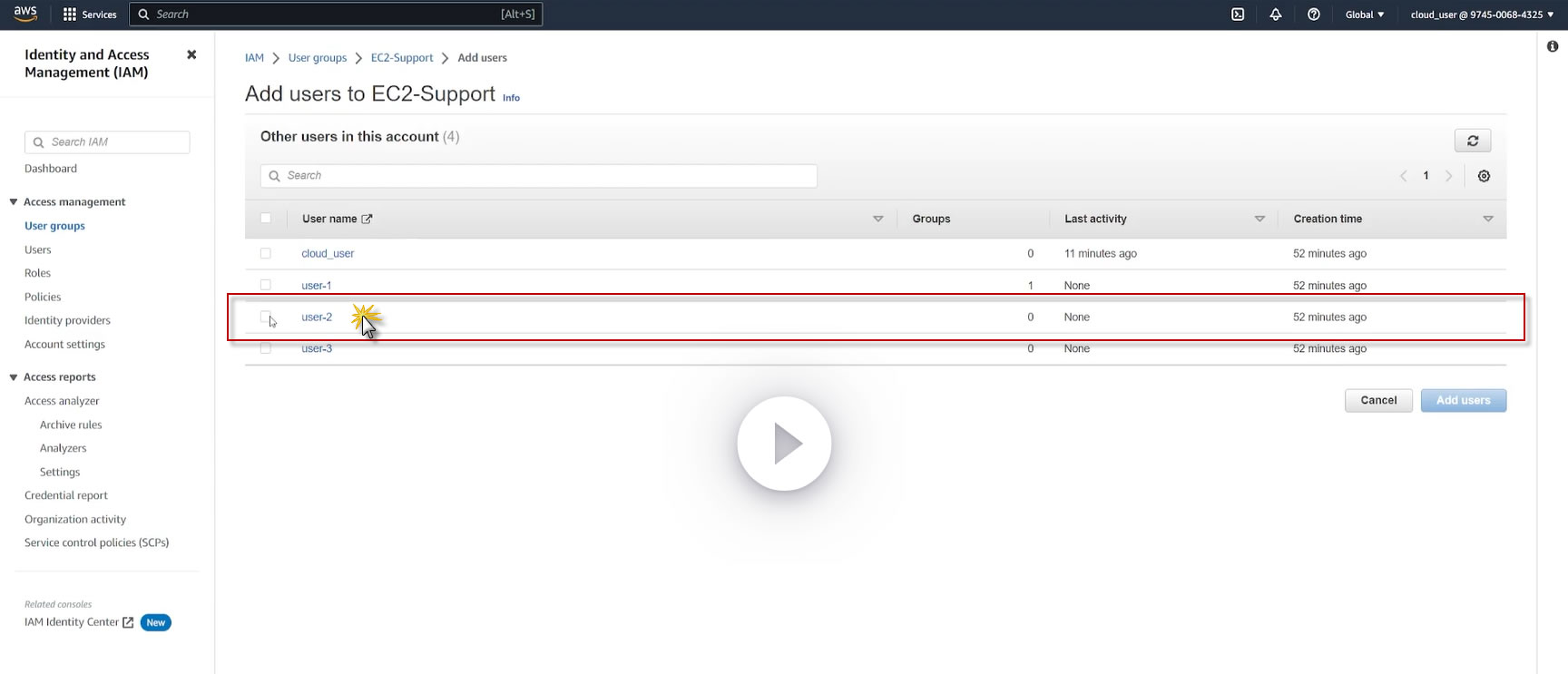1568x674 pixels.
Task: Click the Add users button
Action: click(x=1463, y=400)
